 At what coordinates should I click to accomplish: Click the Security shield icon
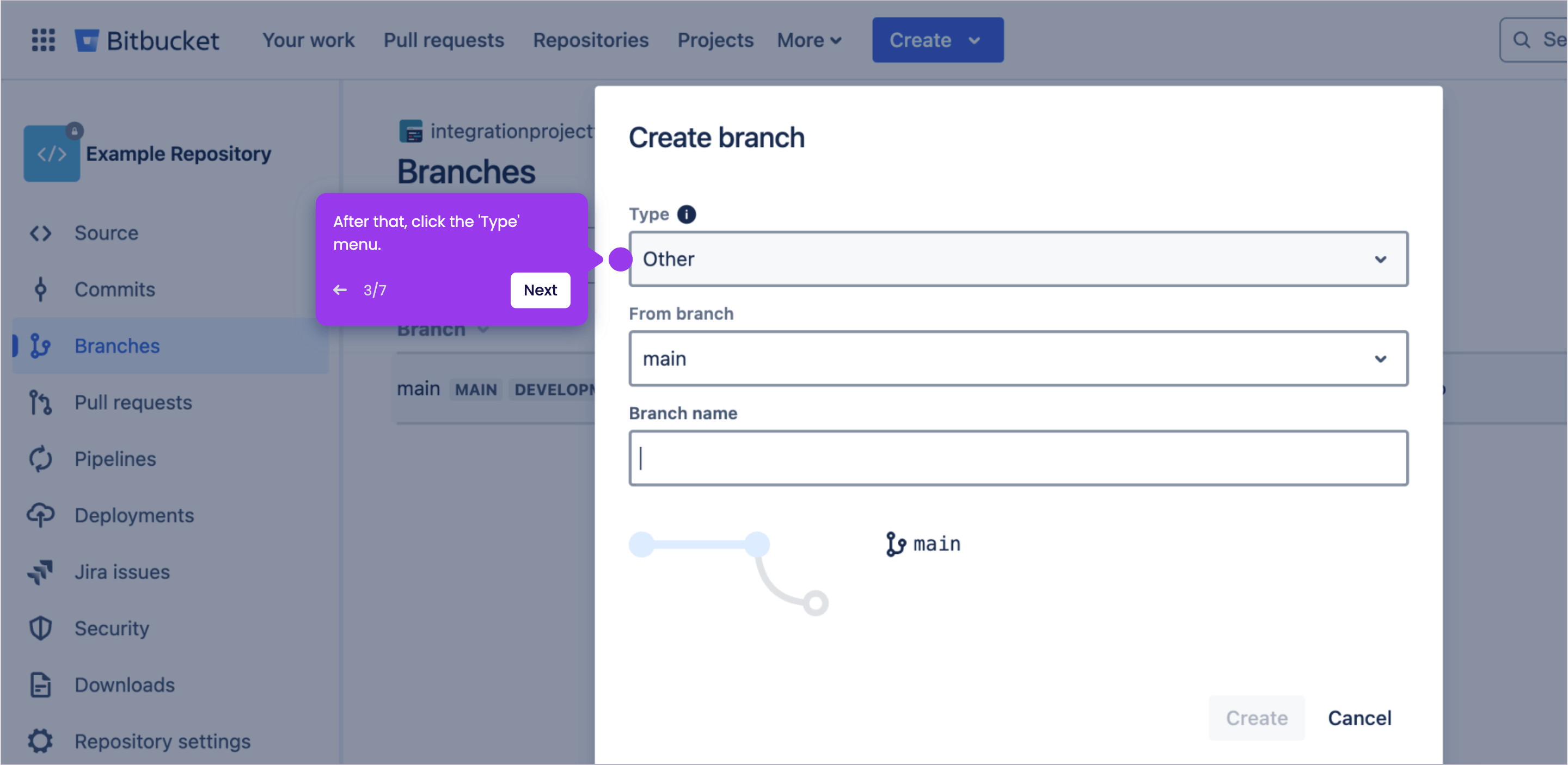pyautogui.click(x=41, y=628)
